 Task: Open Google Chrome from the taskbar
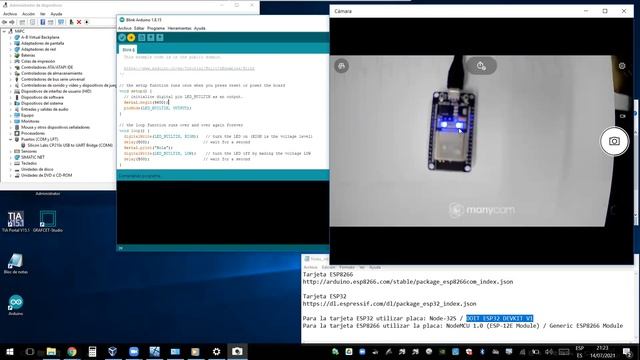click(x=72, y=351)
